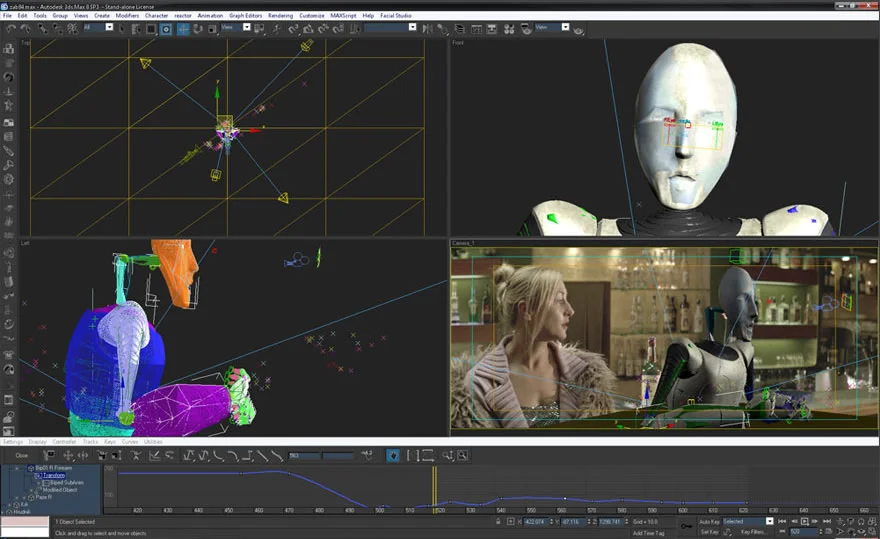Open the selection filter All dropdown
The height and width of the screenshot is (539, 880).
(x=99, y=27)
